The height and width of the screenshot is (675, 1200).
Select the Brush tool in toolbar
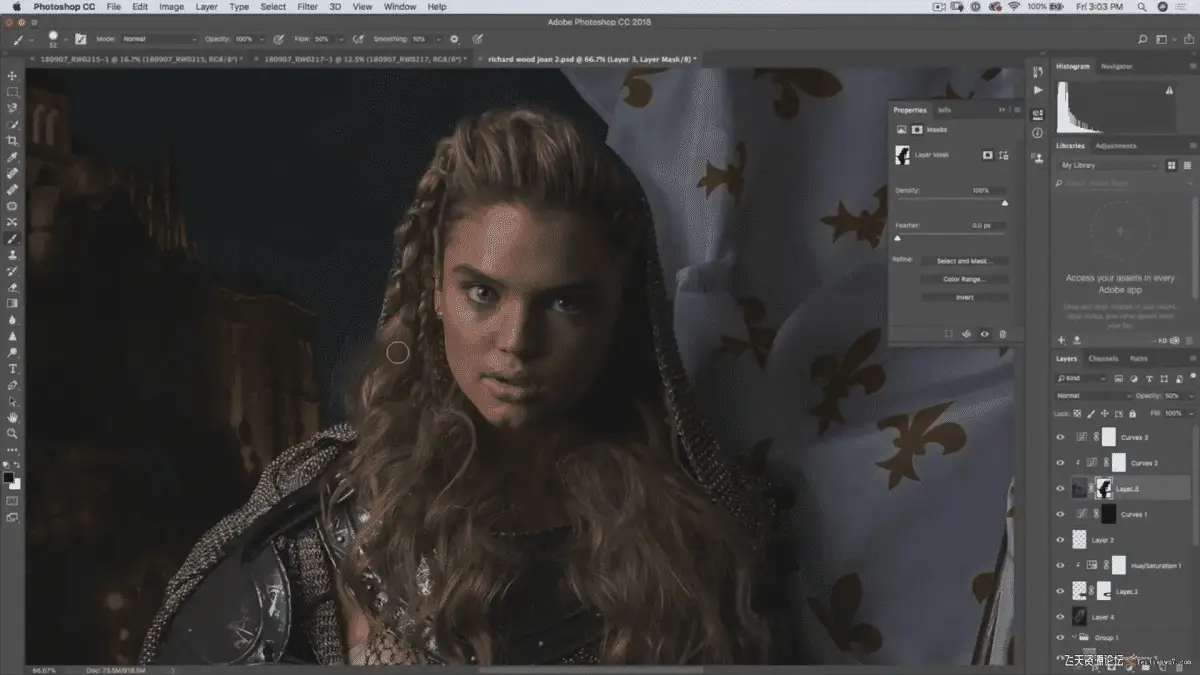click(12, 239)
